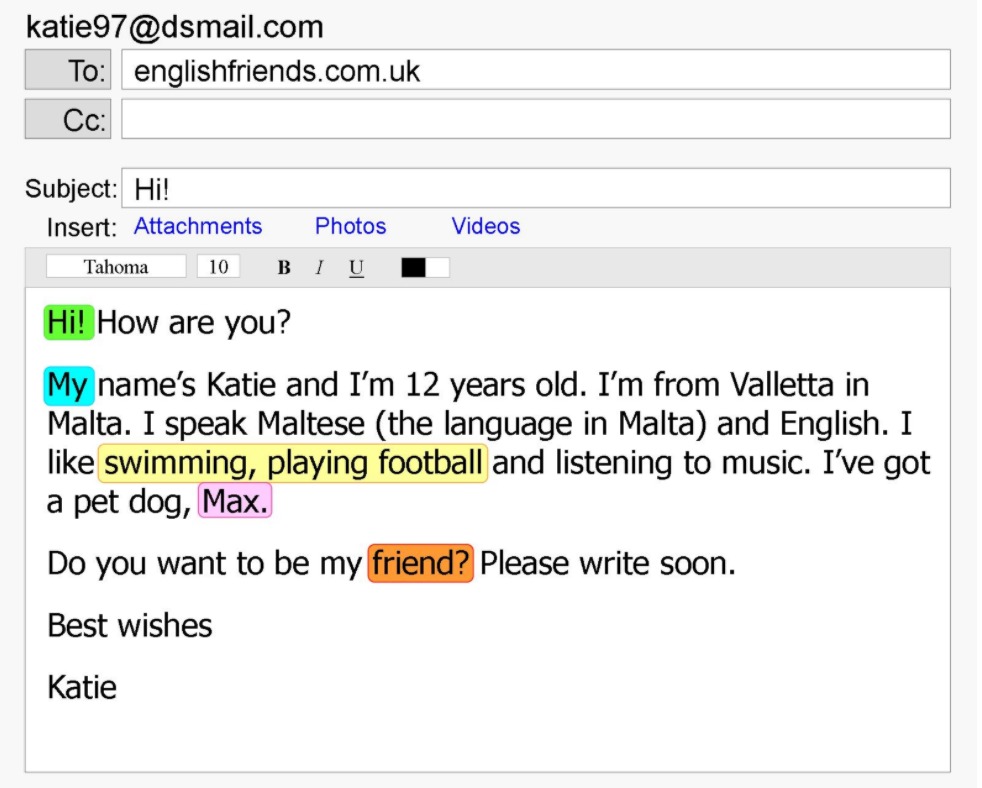This screenshot has height=788, width=982.
Task: Click the cyan highlighted My word
Action: pos(69,385)
